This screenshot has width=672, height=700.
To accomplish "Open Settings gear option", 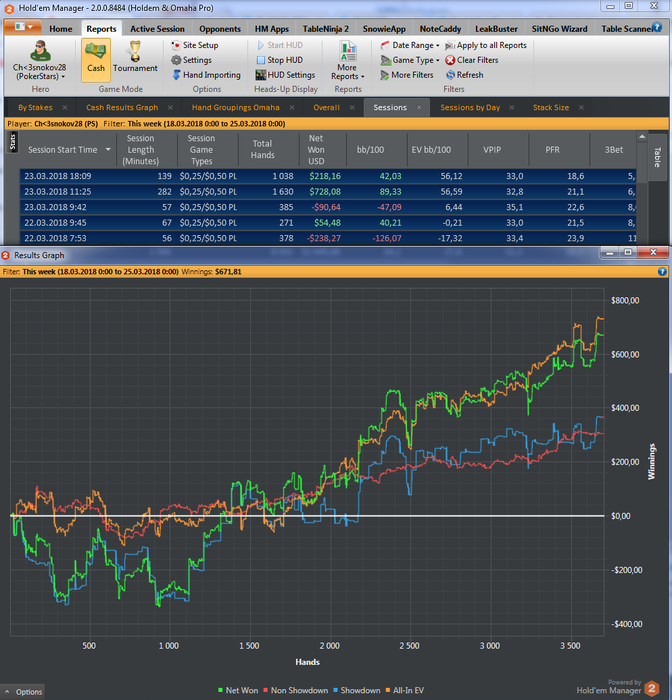I will pyautogui.click(x=192, y=60).
